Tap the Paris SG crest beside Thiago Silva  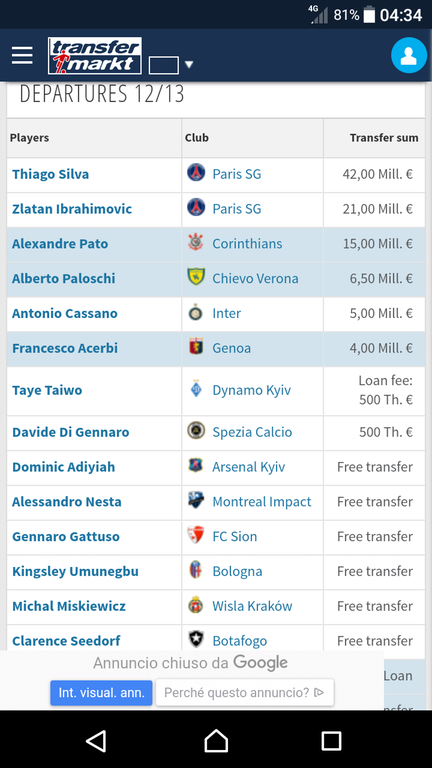coord(196,173)
